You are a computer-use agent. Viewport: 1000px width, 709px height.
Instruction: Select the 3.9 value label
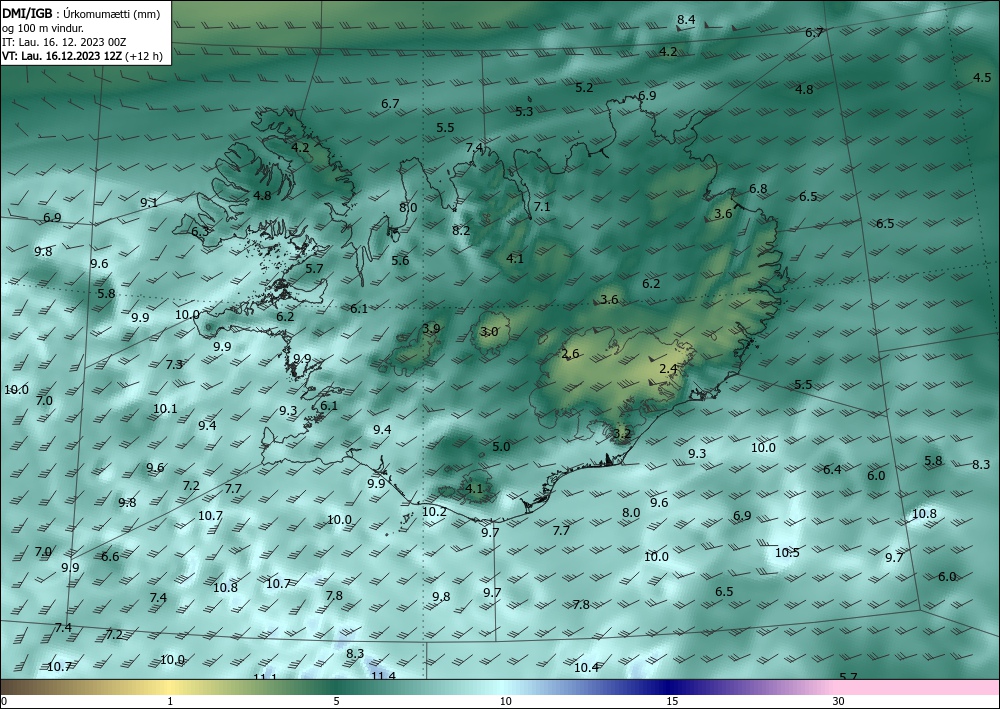(431, 329)
